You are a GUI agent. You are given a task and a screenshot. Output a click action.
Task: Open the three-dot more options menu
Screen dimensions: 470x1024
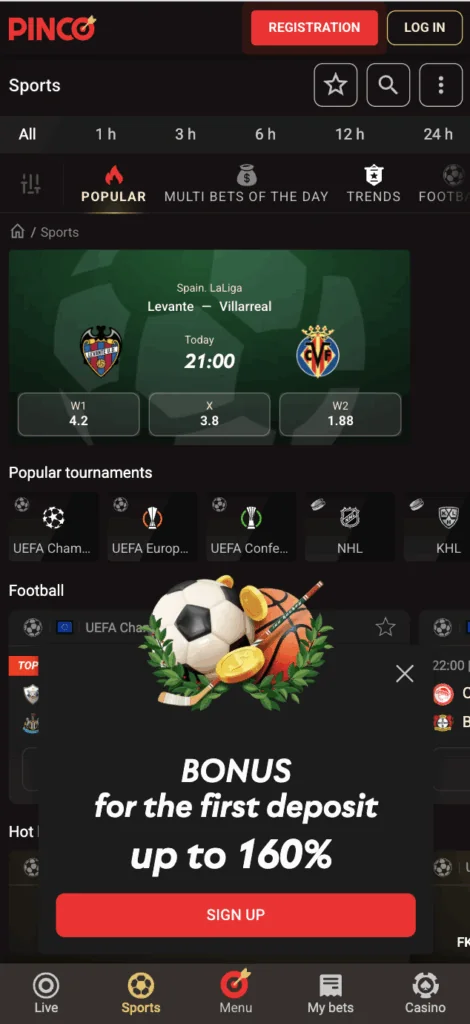click(x=441, y=85)
